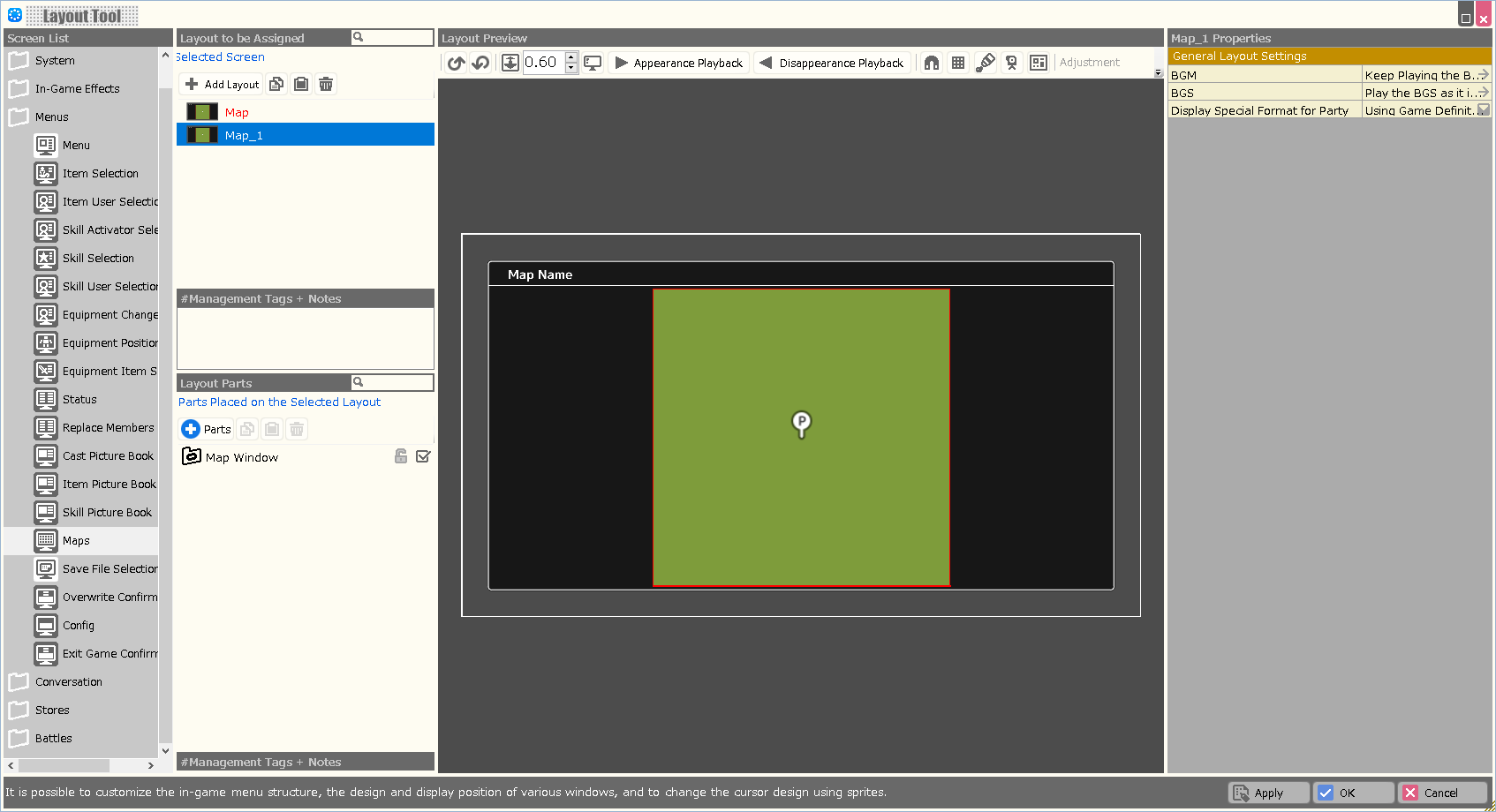Toggle the magnet snap icon
Image resolution: width=1496 pixels, height=812 pixels.
click(x=932, y=63)
